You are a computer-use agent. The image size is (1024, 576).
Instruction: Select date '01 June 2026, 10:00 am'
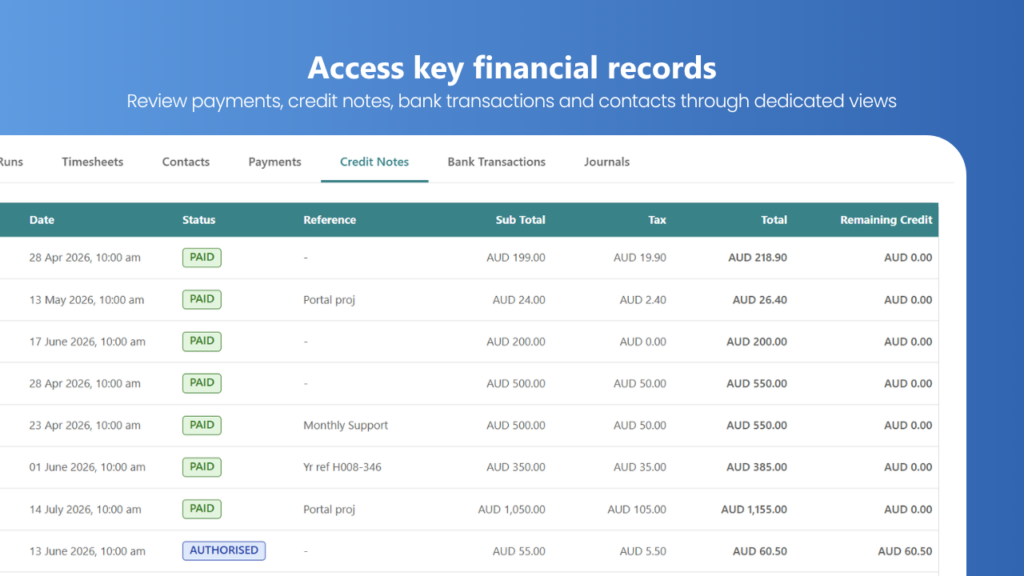pyautogui.click(x=87, y=467)
